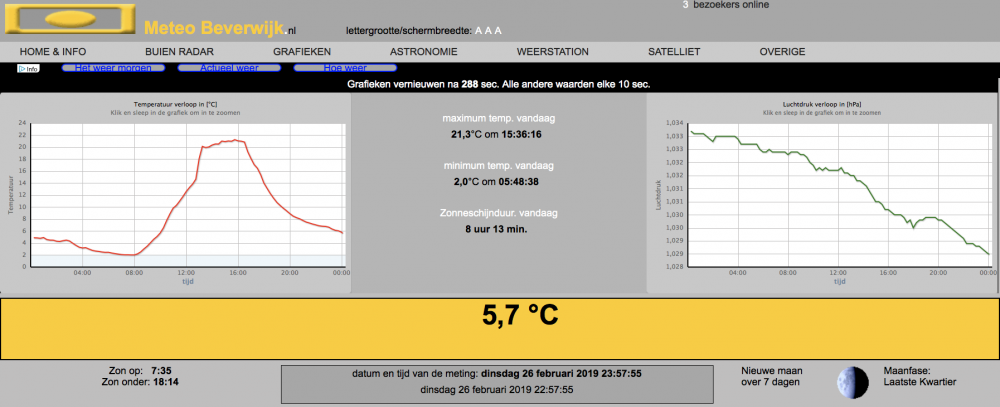Follow the 'Het weer morgen' link
Screen dimensions: 1000x407
coord(114,68)
